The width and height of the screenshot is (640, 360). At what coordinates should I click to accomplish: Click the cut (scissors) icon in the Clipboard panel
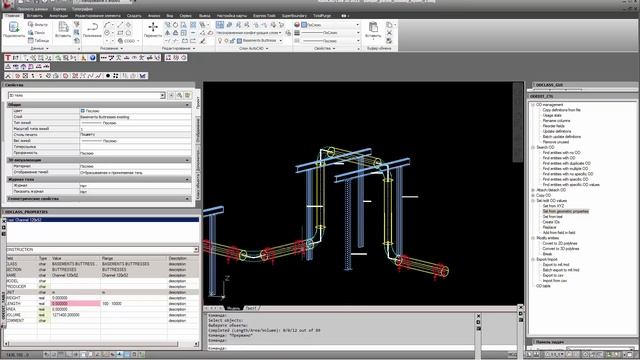[x=389, y=33]
